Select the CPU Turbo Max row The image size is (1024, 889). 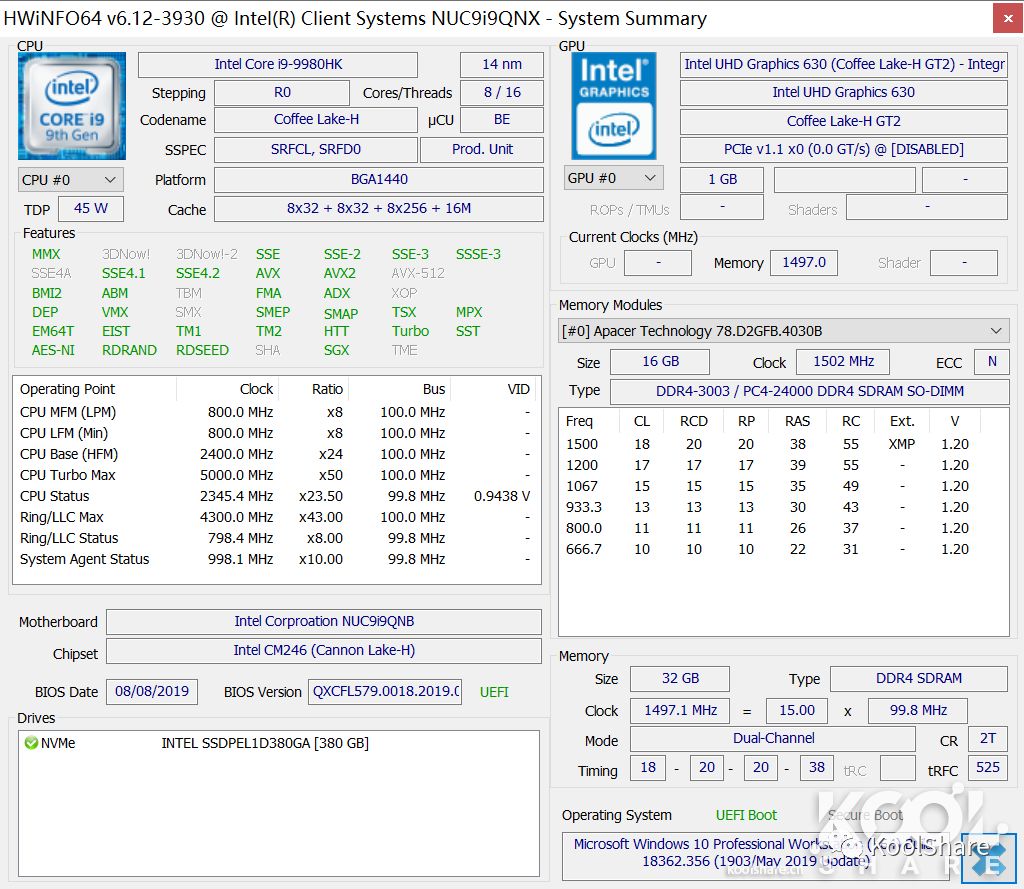click(x=277, y=476)
